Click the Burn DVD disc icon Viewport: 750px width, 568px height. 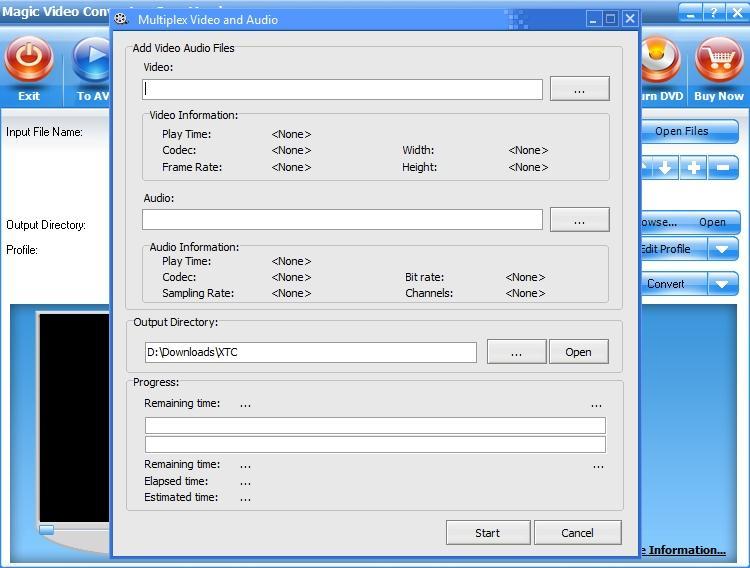[661, 59]
